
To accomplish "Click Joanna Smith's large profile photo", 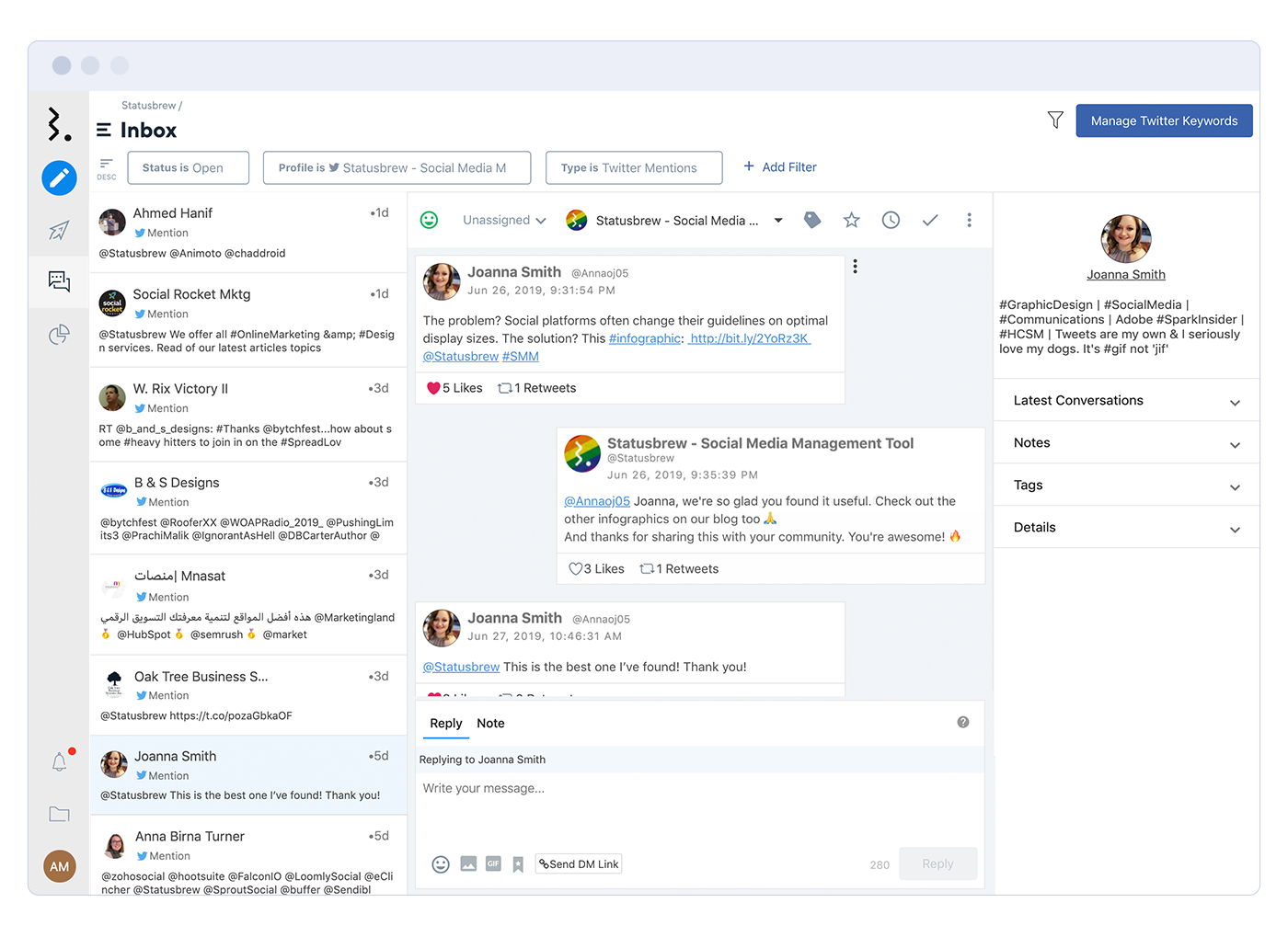I will click(1126, 239).
